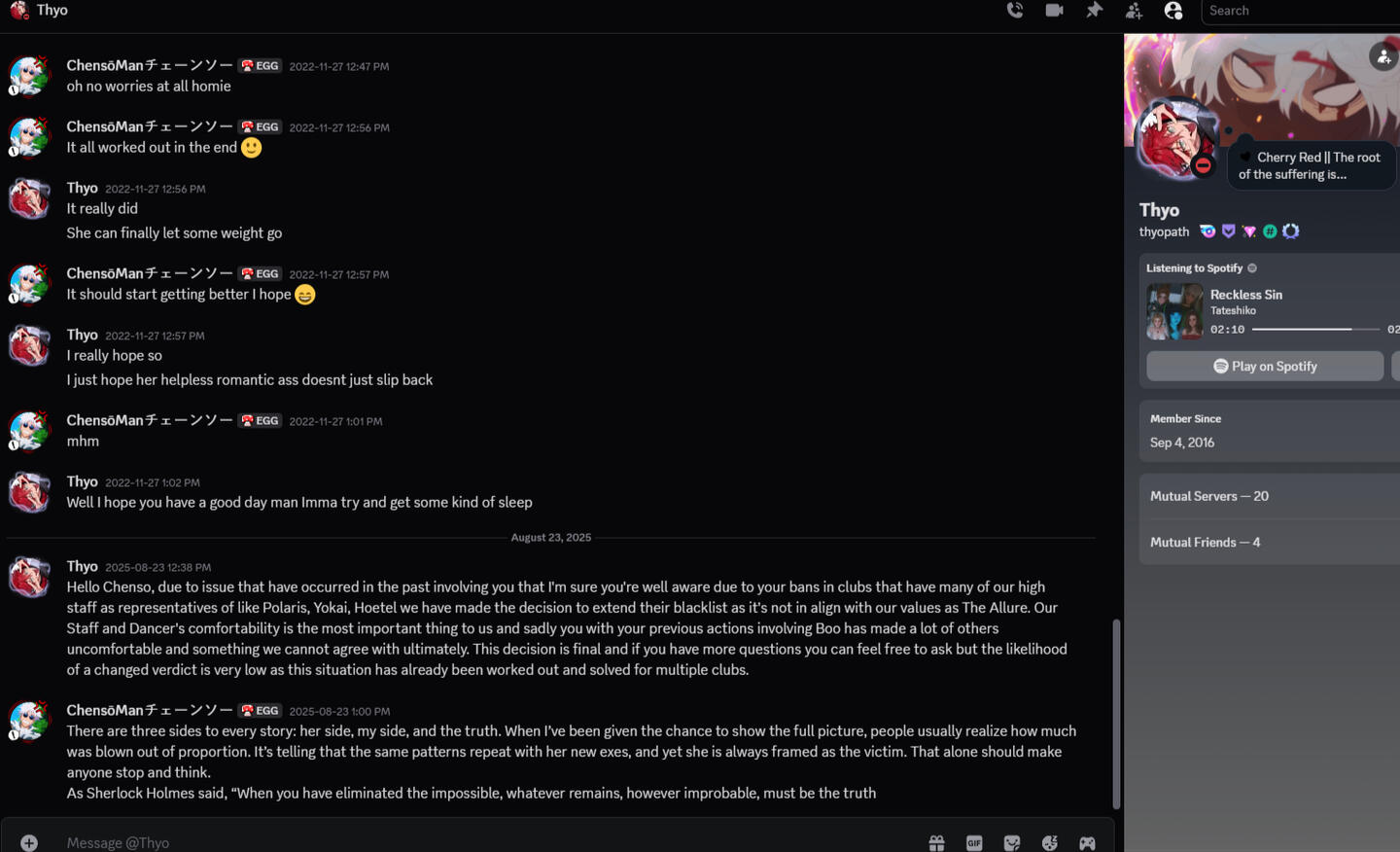The height and width of the screenshot is (852, 1400).
Task: Open the Reckless Sin track link
Action: (1246, 295)
